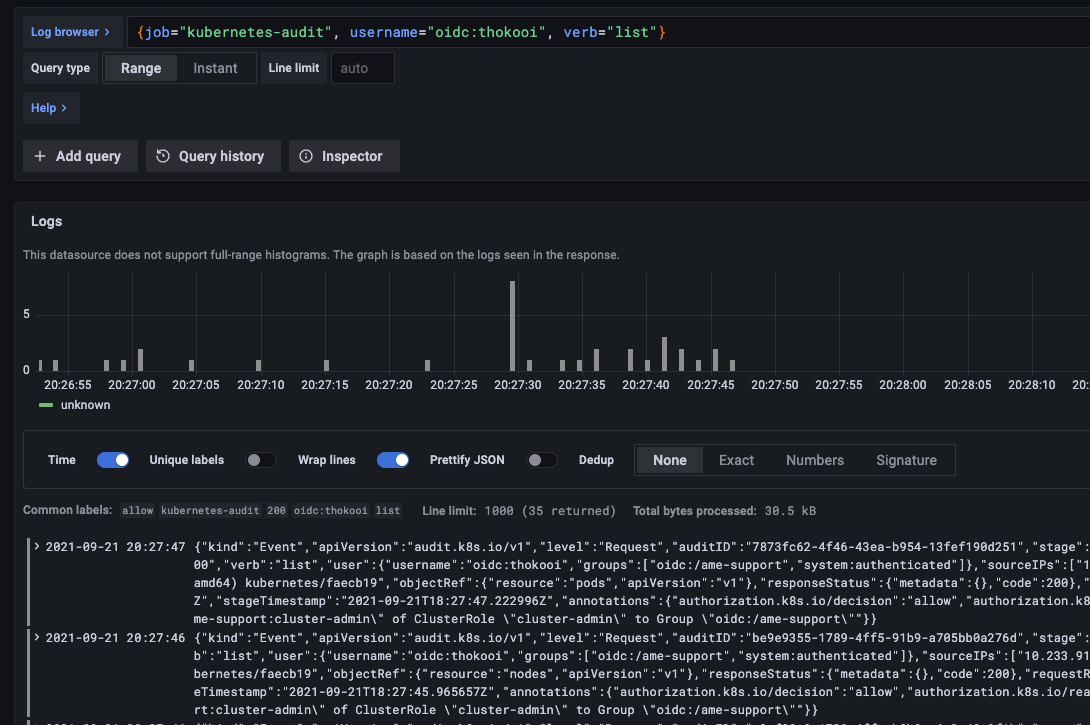Click the Logs panel title
The height and width of the screenshot is (725, 1090).
click(x=47, y=221)
